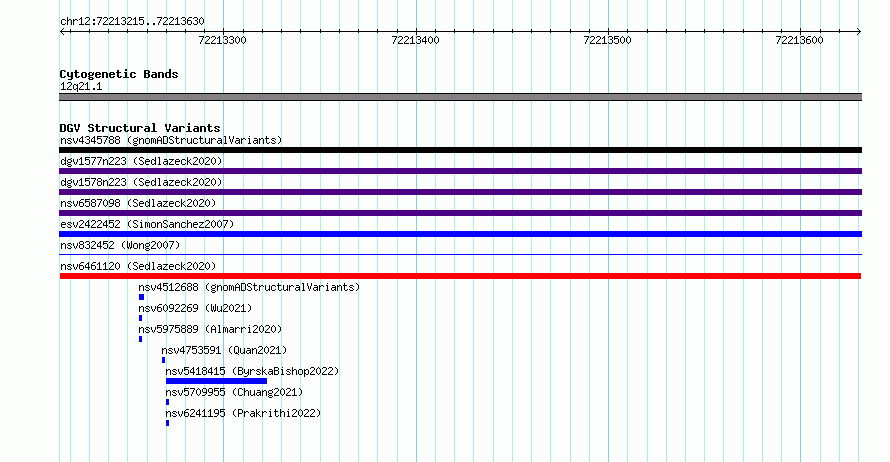This screenshot has height=462, width=890.
Task: Open nsv6241195 (Prakrithi2022) variant label
Action: (243, 413)
